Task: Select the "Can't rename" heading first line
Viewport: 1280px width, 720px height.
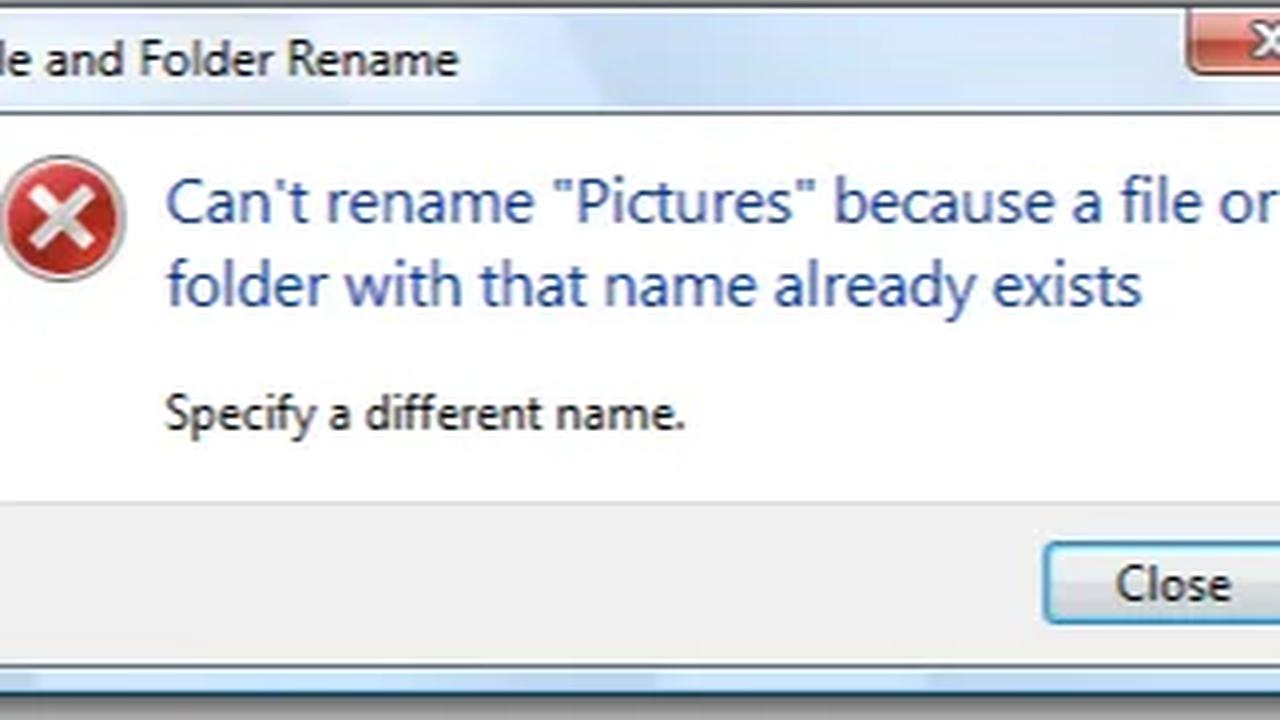Action: (x=722, y=203)
